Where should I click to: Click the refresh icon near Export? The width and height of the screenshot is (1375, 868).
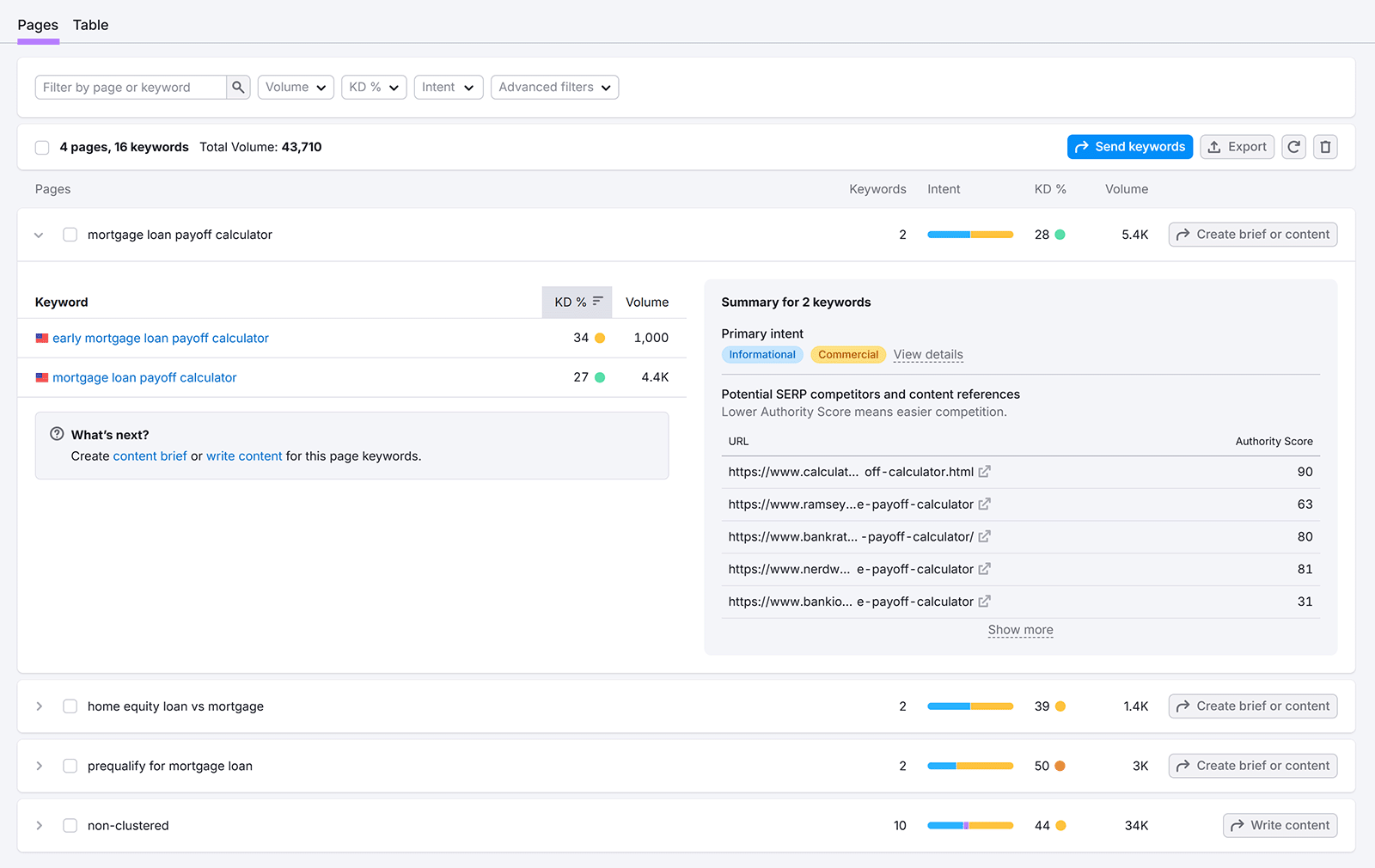click(1293, 146)
